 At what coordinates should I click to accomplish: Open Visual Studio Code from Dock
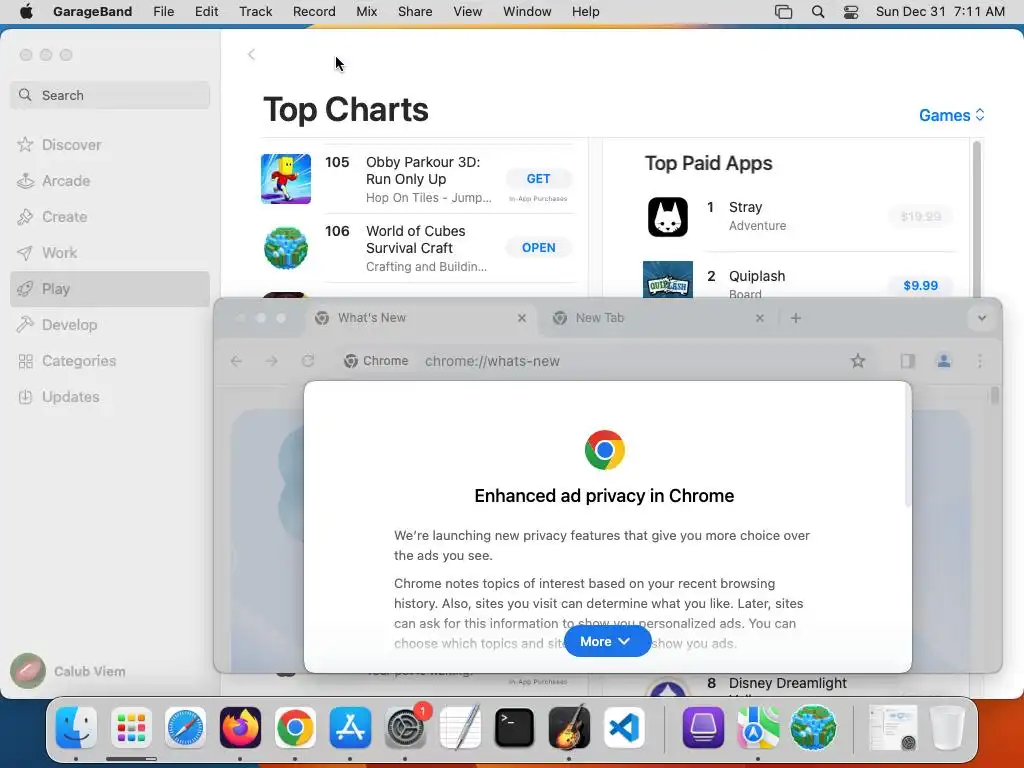(624, 728)
